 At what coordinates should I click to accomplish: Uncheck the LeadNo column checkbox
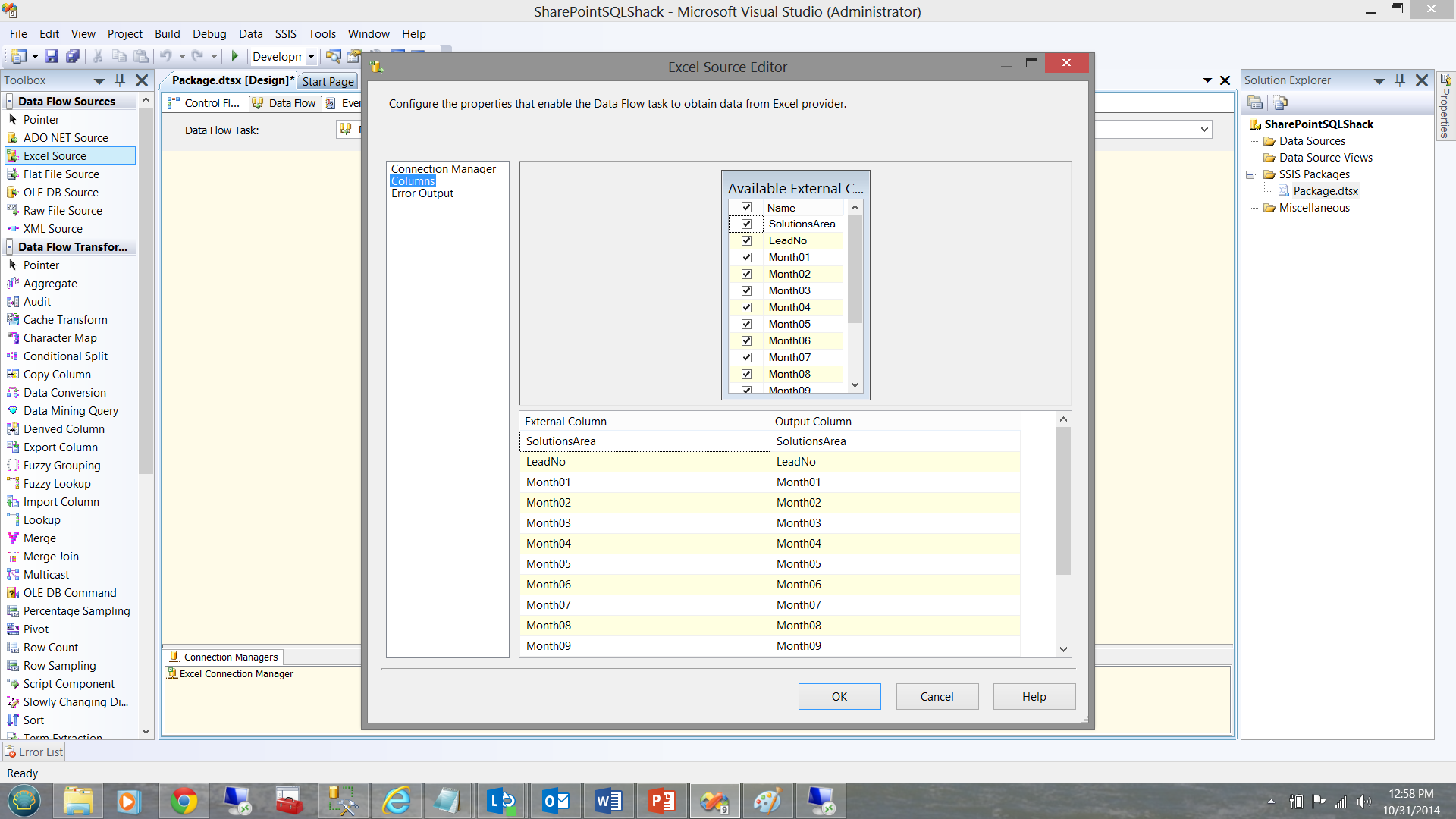coord(746,240)
